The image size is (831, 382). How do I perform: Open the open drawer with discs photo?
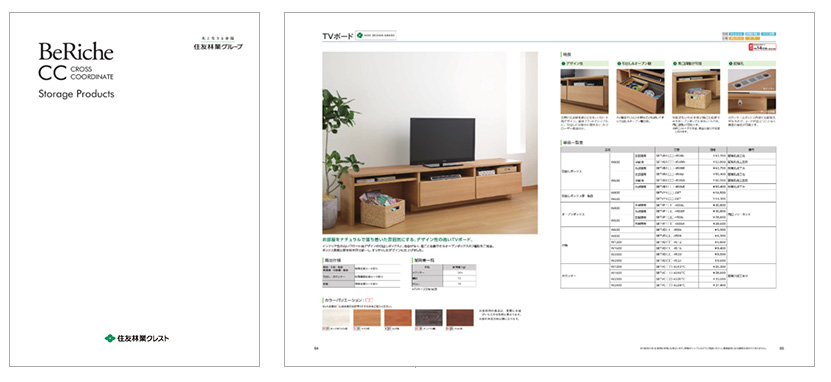[640, 91]
